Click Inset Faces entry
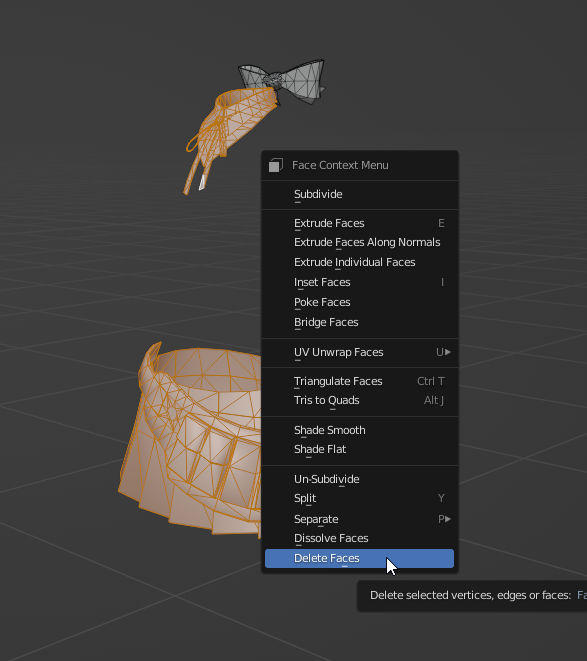Image resolution: width=587 pixels, height=661 pixels. click(359, 282)
